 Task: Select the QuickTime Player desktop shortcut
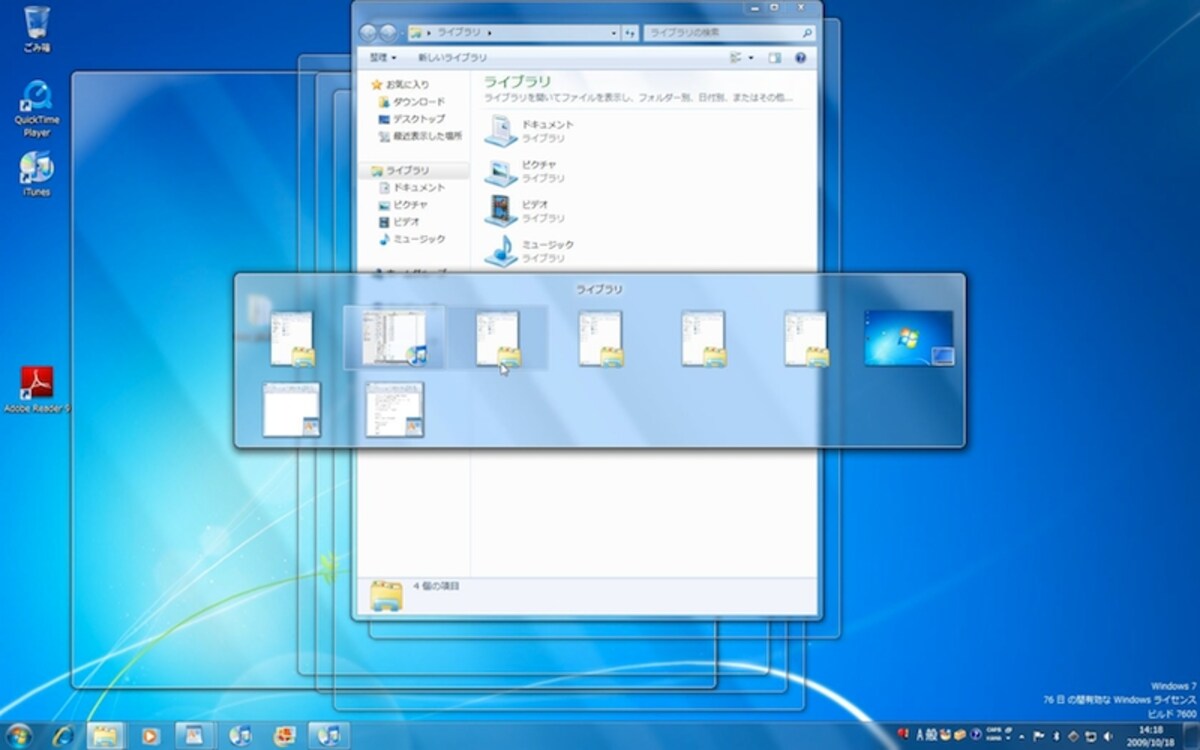37,108
